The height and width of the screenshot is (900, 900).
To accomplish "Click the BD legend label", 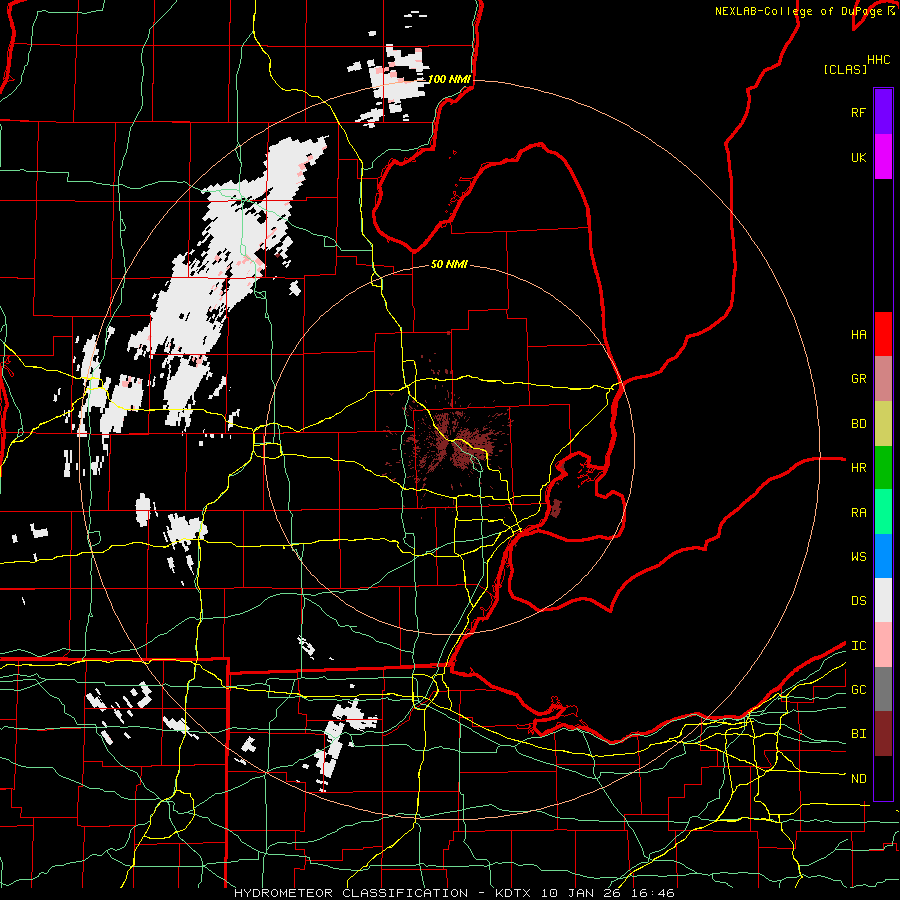I will pos(858,424).
